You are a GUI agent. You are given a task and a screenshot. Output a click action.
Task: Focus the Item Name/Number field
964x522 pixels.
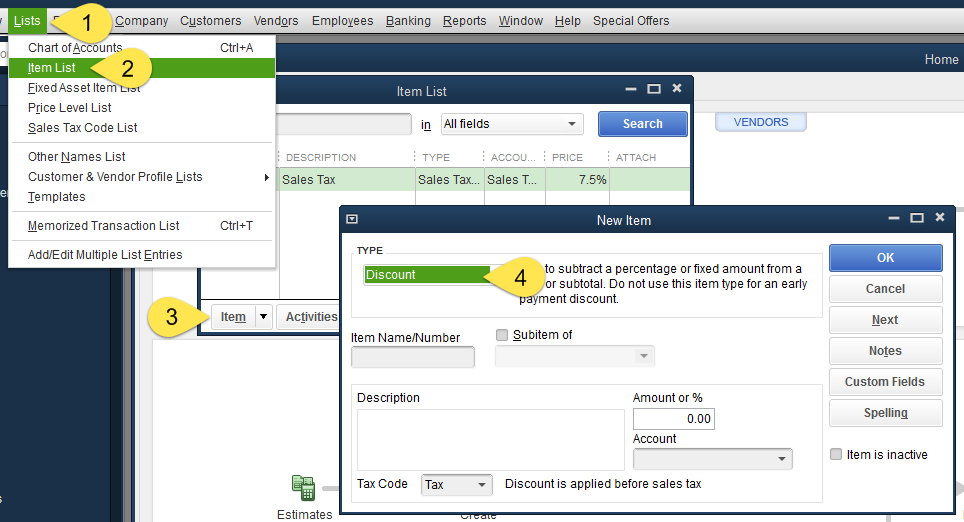click(413, 357)
